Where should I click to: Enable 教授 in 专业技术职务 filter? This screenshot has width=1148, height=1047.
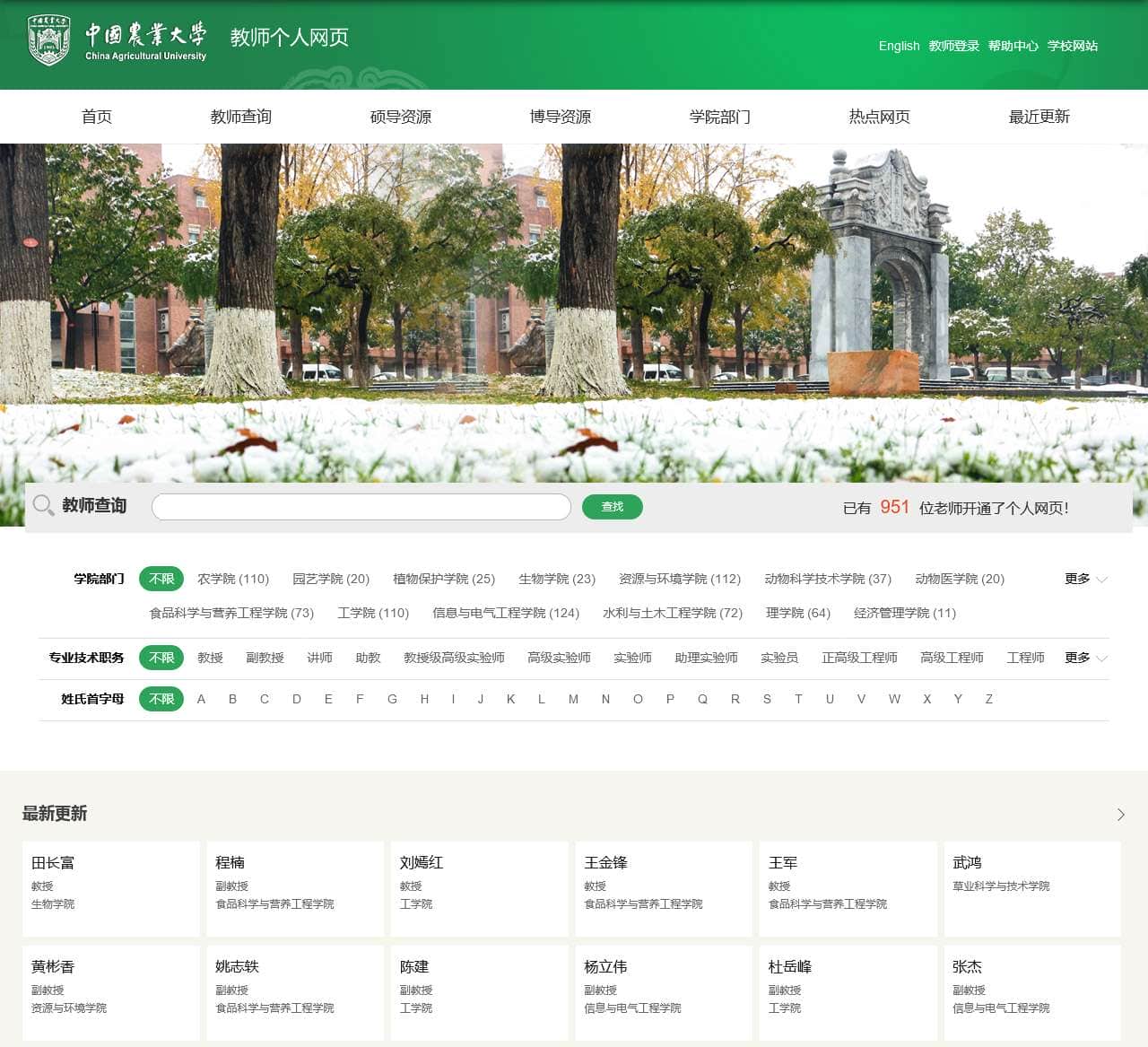point(209,658)
